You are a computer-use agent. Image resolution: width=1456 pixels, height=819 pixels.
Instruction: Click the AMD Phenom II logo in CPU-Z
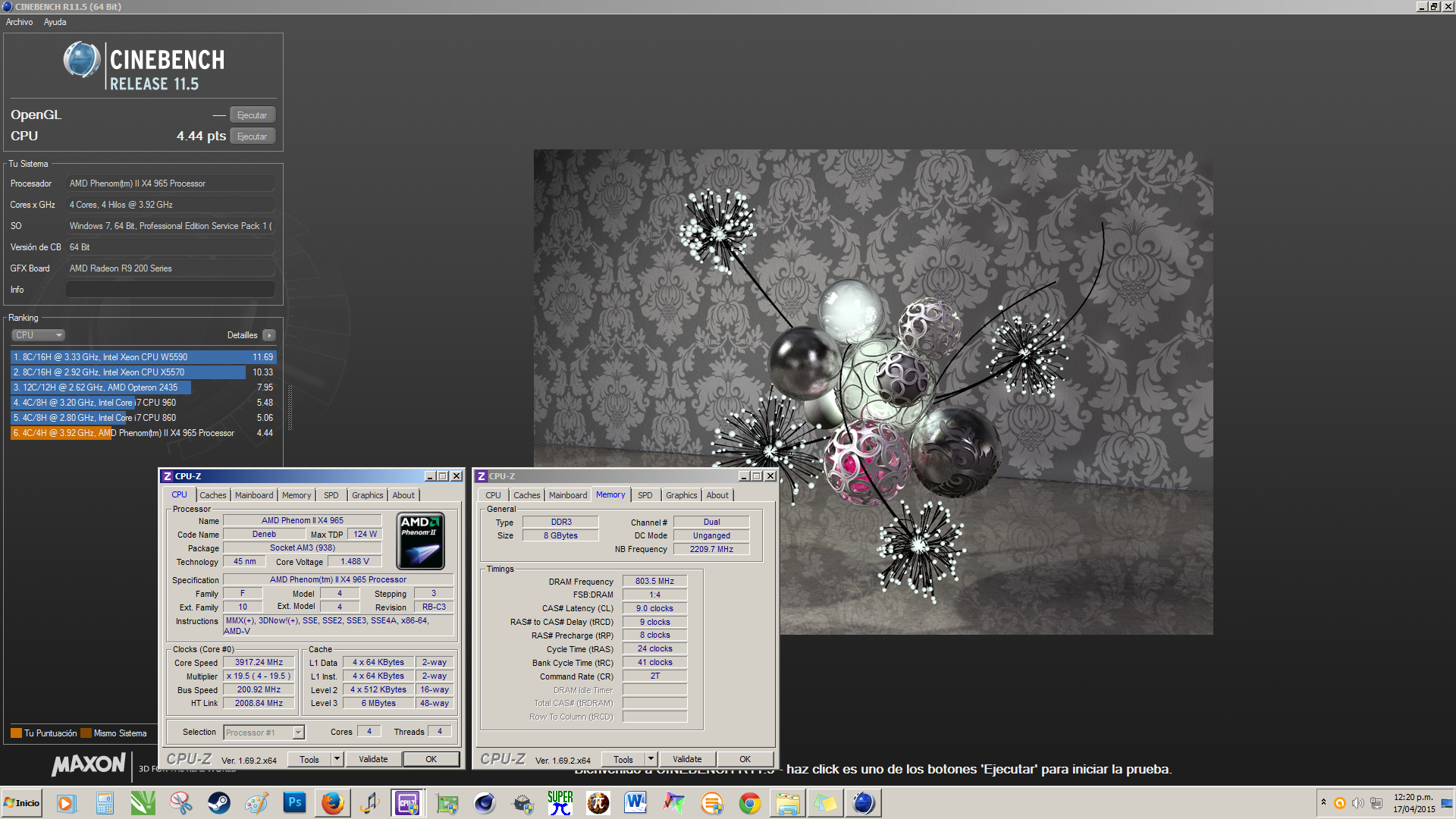tap(421, 541)
